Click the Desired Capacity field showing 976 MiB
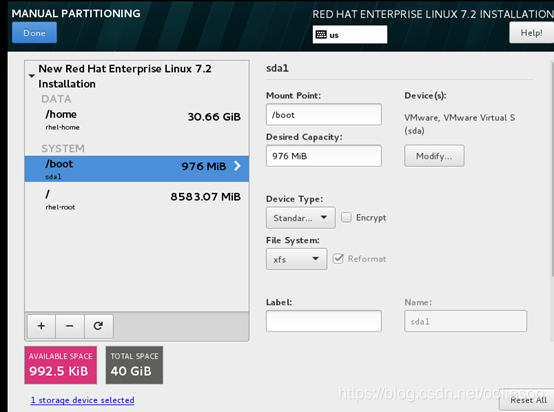This screenshot has height=412, width=554. pos(324,156)
